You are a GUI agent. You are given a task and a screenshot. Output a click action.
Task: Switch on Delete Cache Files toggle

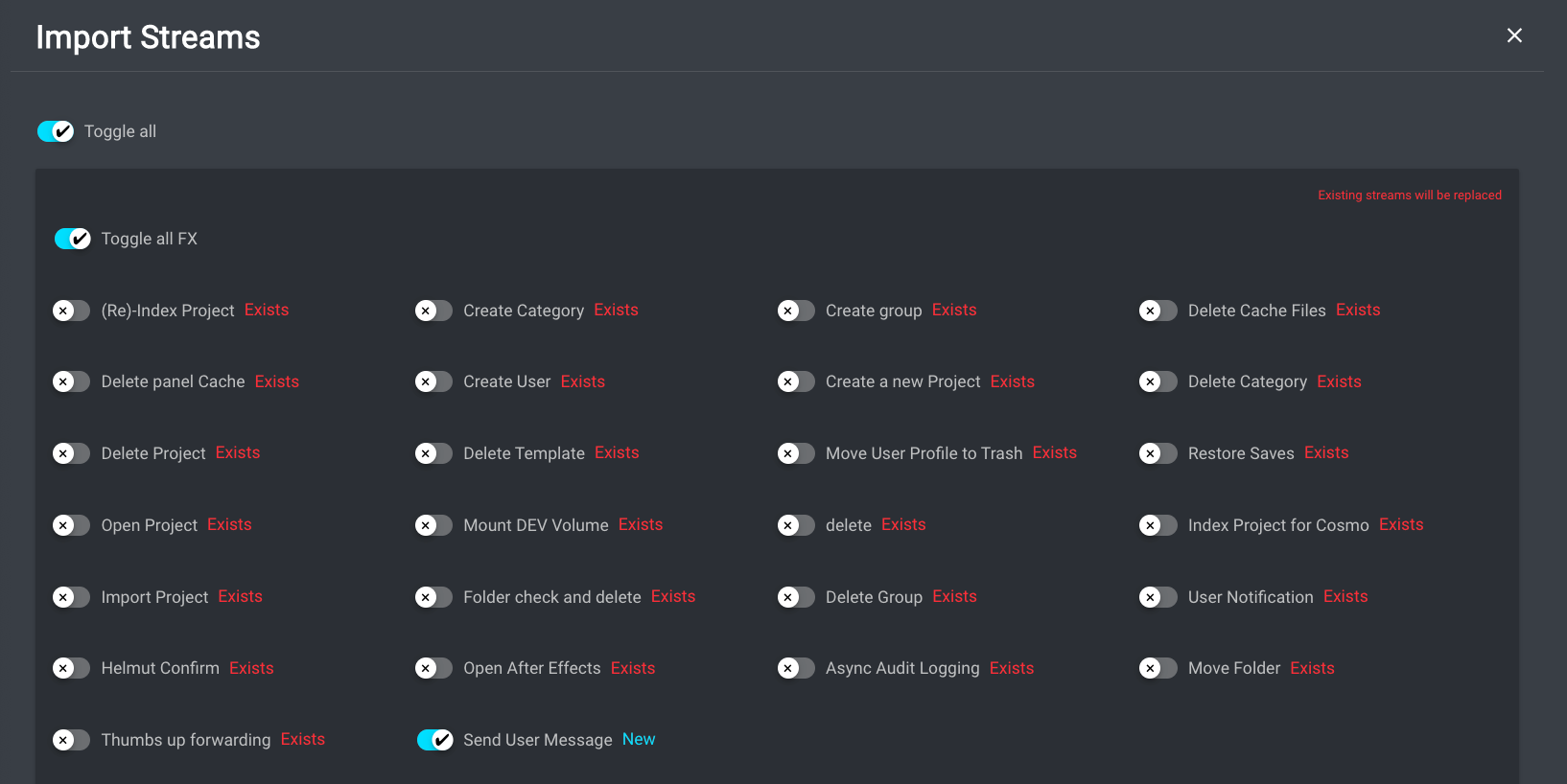[1158, 311]
